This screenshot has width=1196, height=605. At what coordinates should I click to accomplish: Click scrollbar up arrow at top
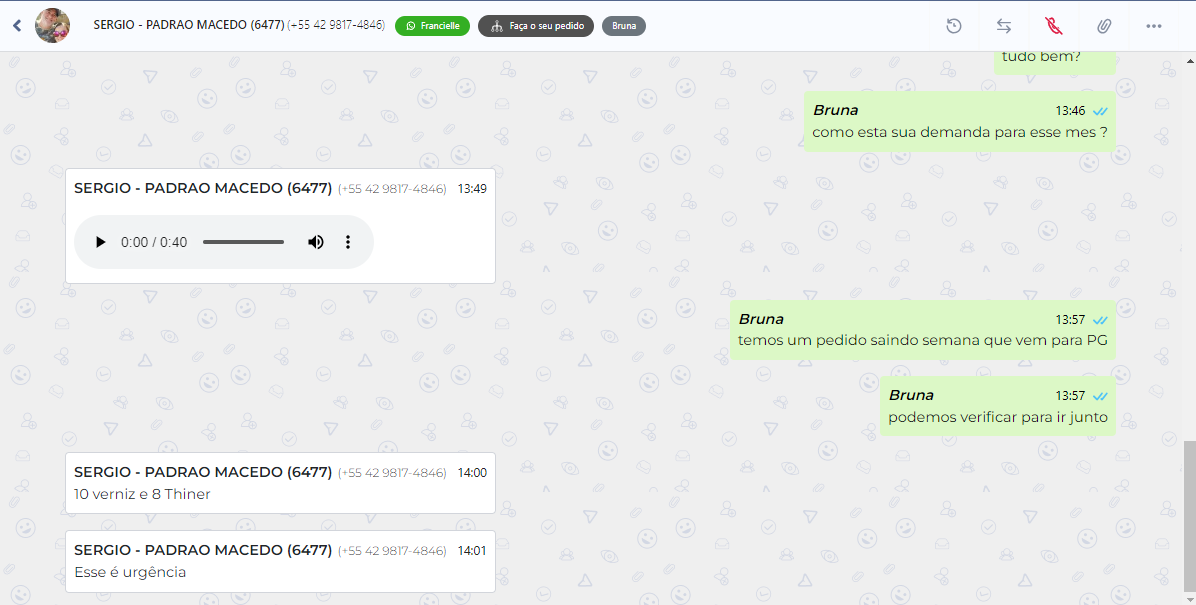pos(1190,60)
